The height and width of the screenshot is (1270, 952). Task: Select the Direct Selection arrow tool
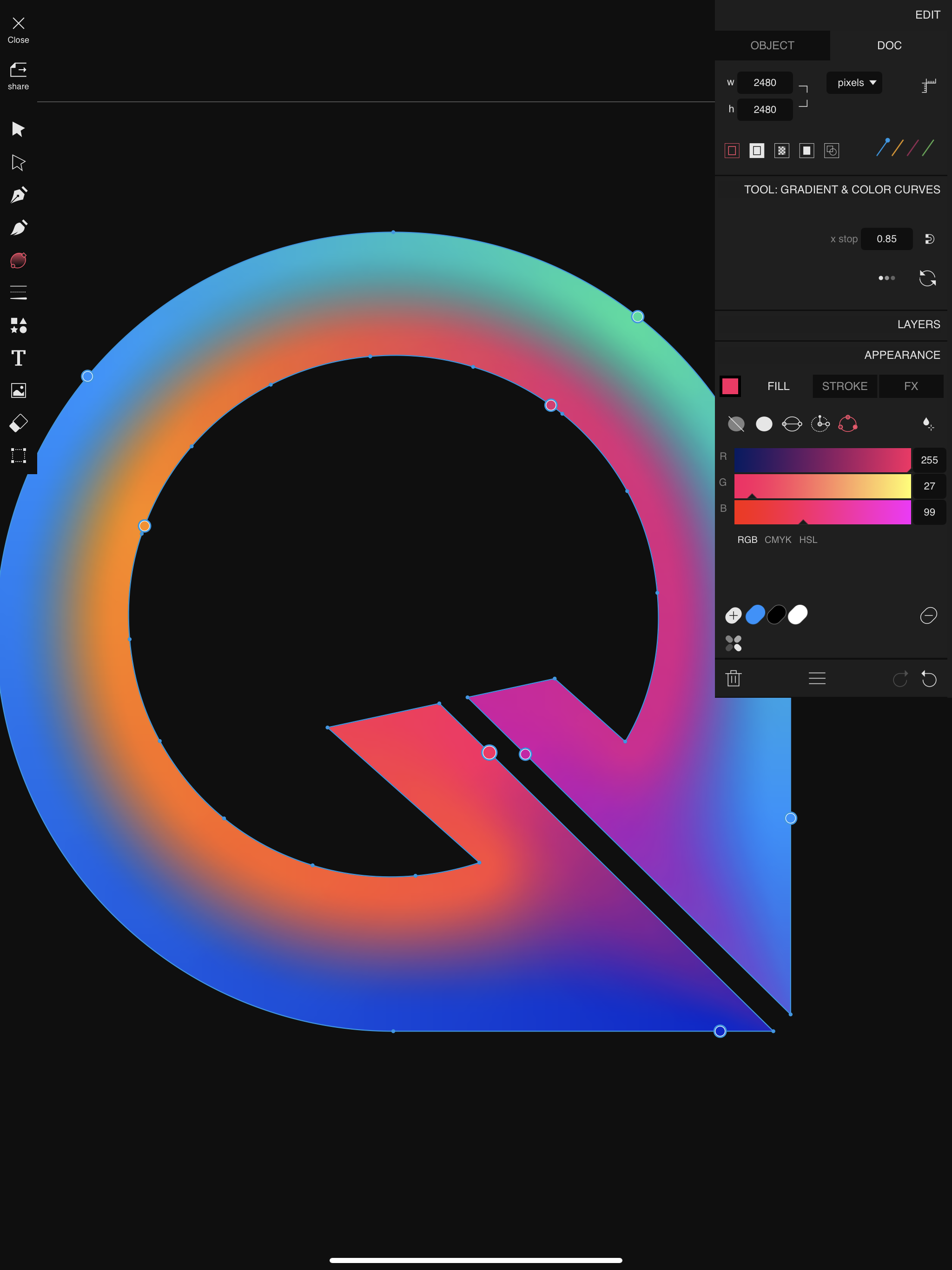coord(19,163)
